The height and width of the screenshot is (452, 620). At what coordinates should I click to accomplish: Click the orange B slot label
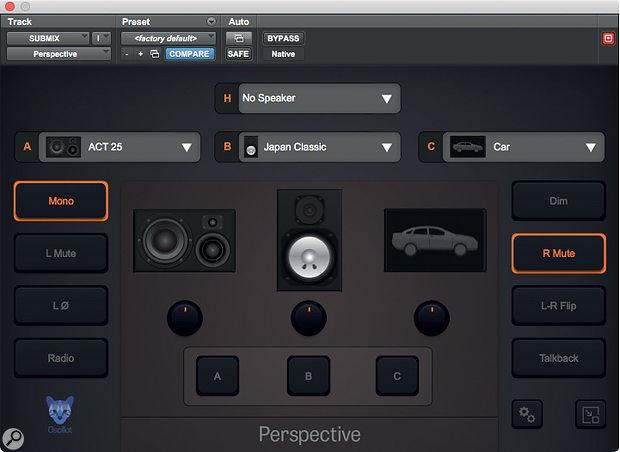point(227,147)
